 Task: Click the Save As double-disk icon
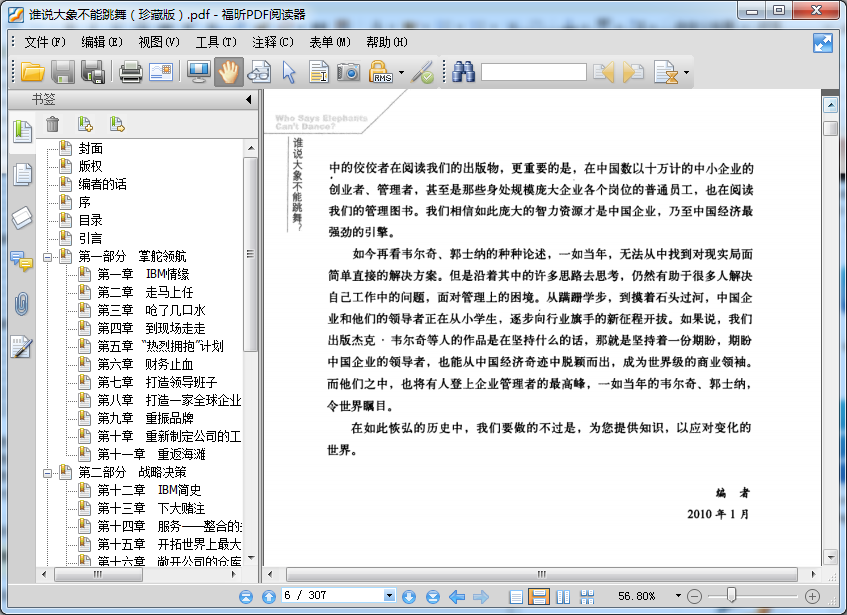point(92,72)
